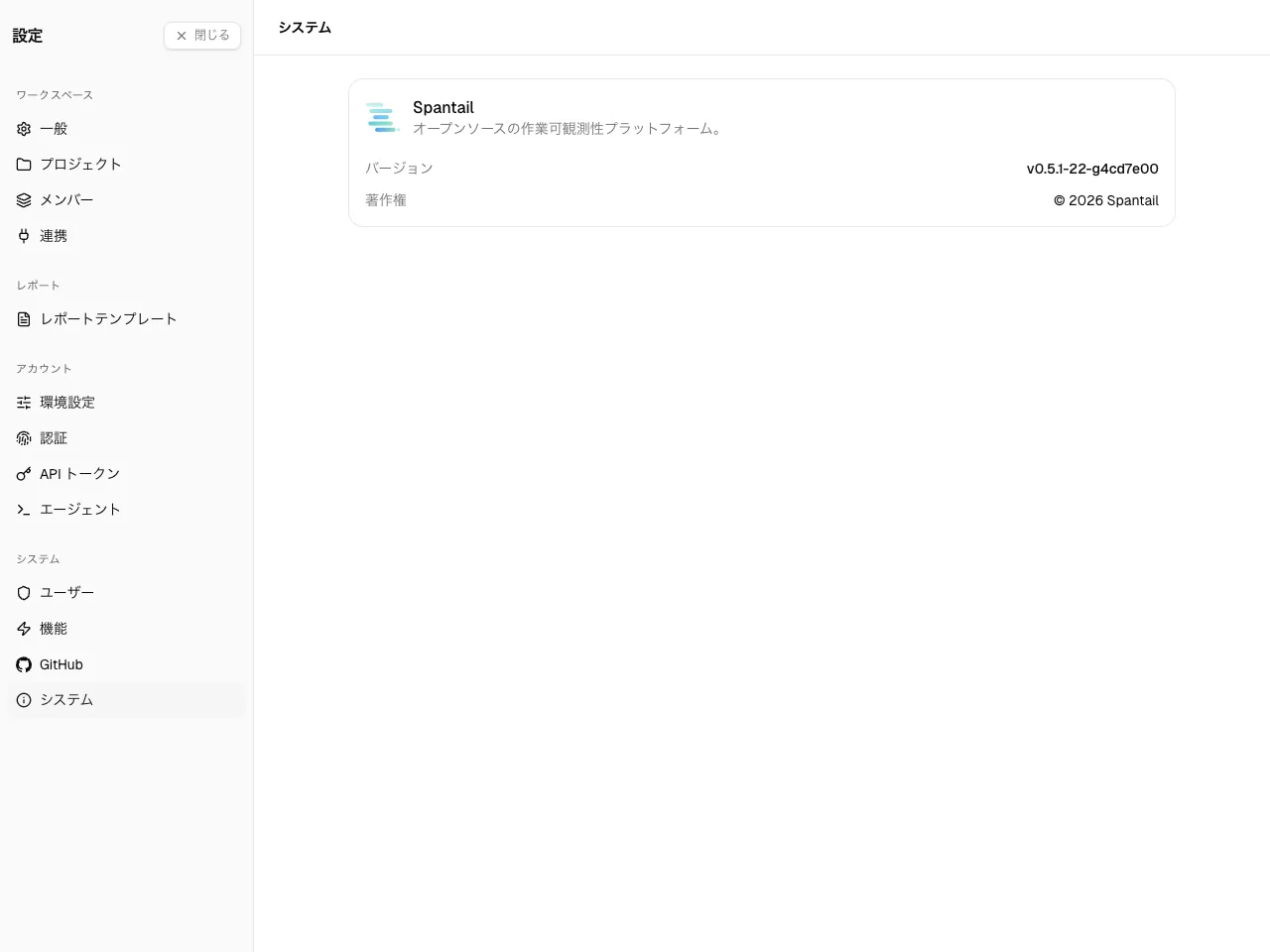Screen dimensions: 1270x952
Task: Click the key icon beside API トークン
Action: point(24,474)
